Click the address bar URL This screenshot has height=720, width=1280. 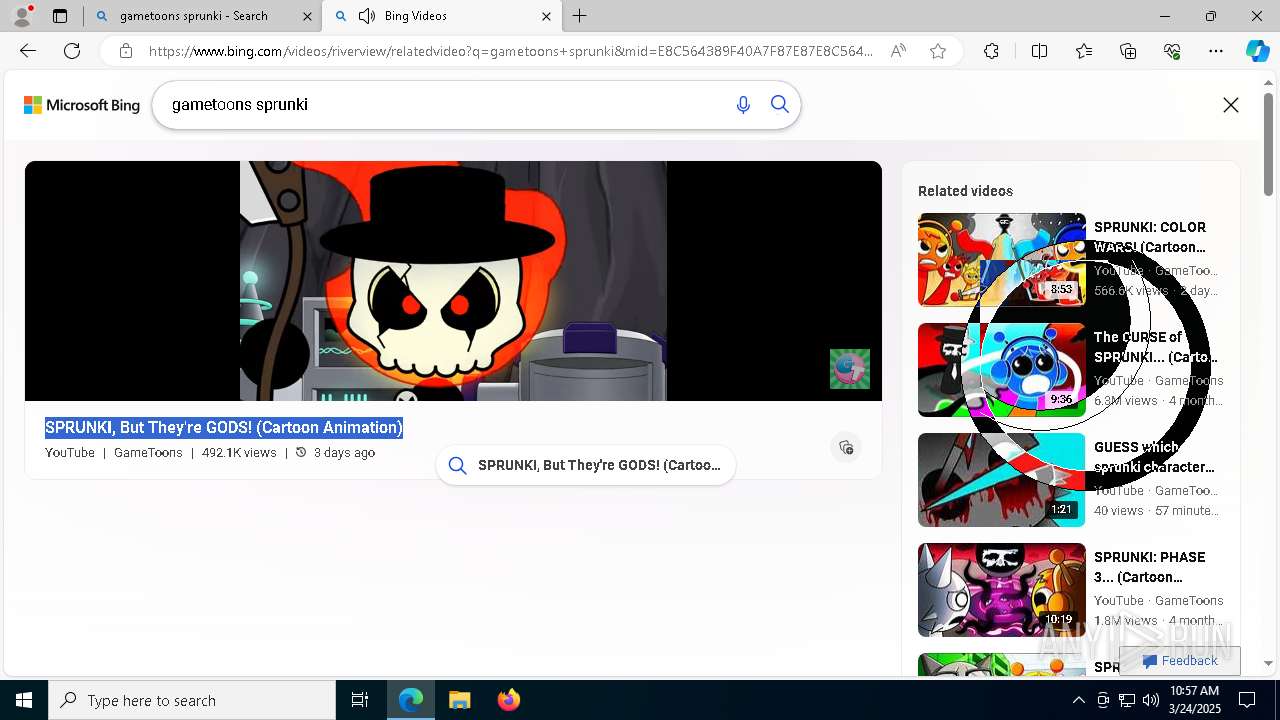pos(510,51)
